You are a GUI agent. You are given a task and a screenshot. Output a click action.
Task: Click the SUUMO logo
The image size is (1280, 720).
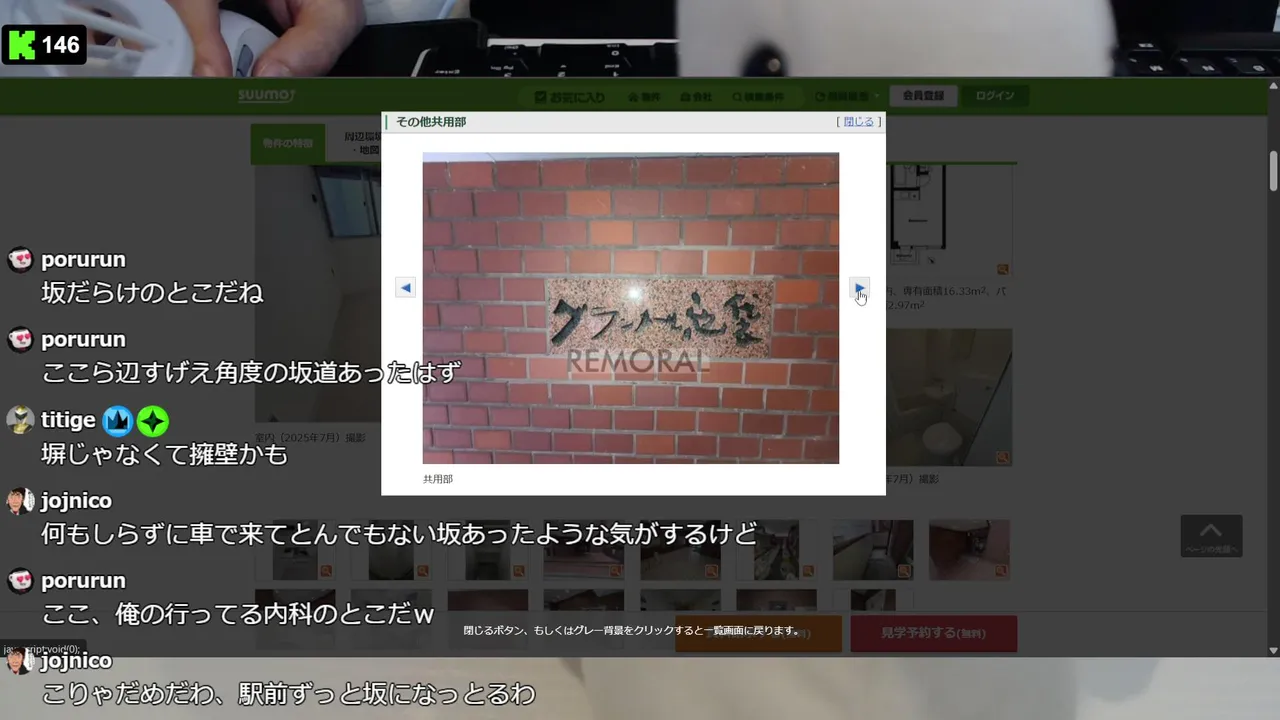[x=266, y=96]
